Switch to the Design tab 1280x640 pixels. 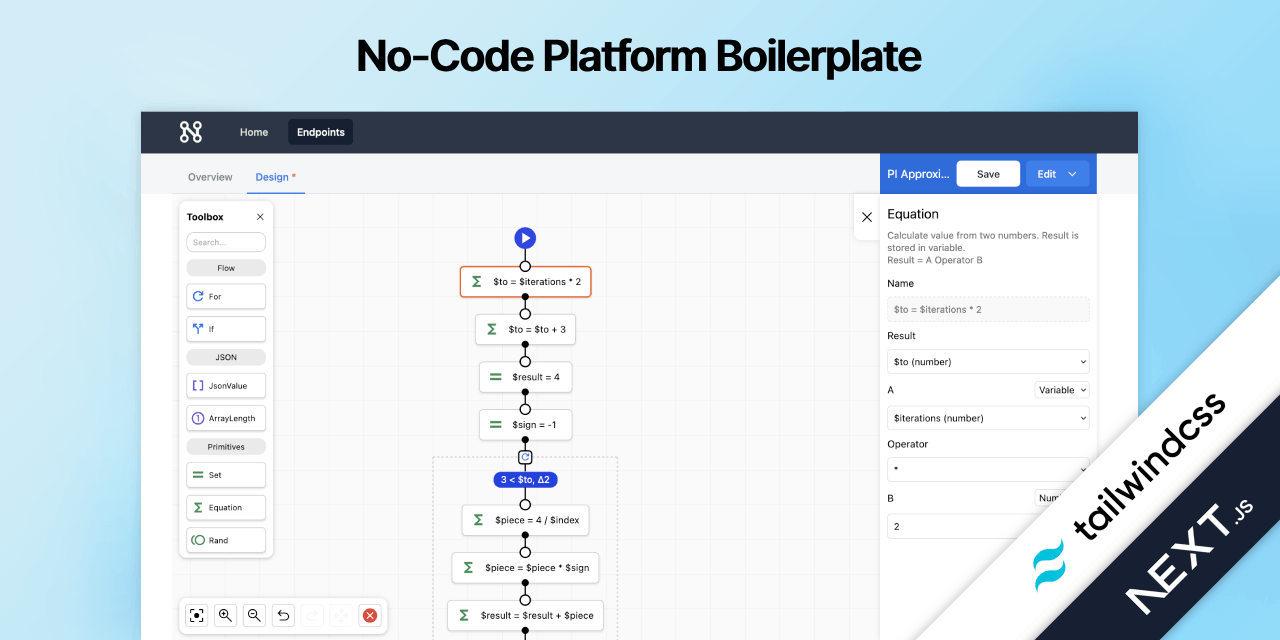pyautogui.click(x=276, y=177)
